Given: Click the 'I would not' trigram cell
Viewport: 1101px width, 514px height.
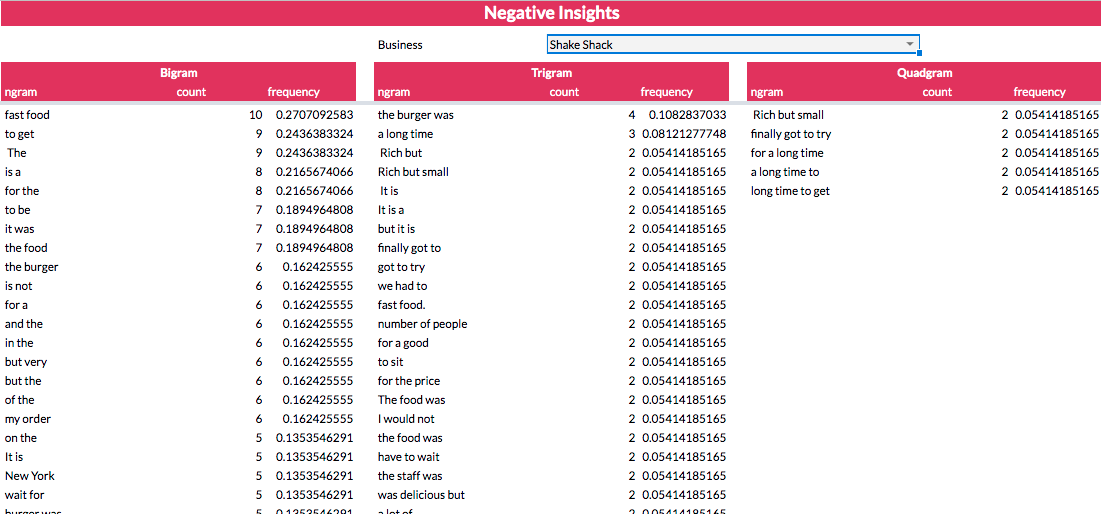Looking at the screenshot, I should (406, 419).
